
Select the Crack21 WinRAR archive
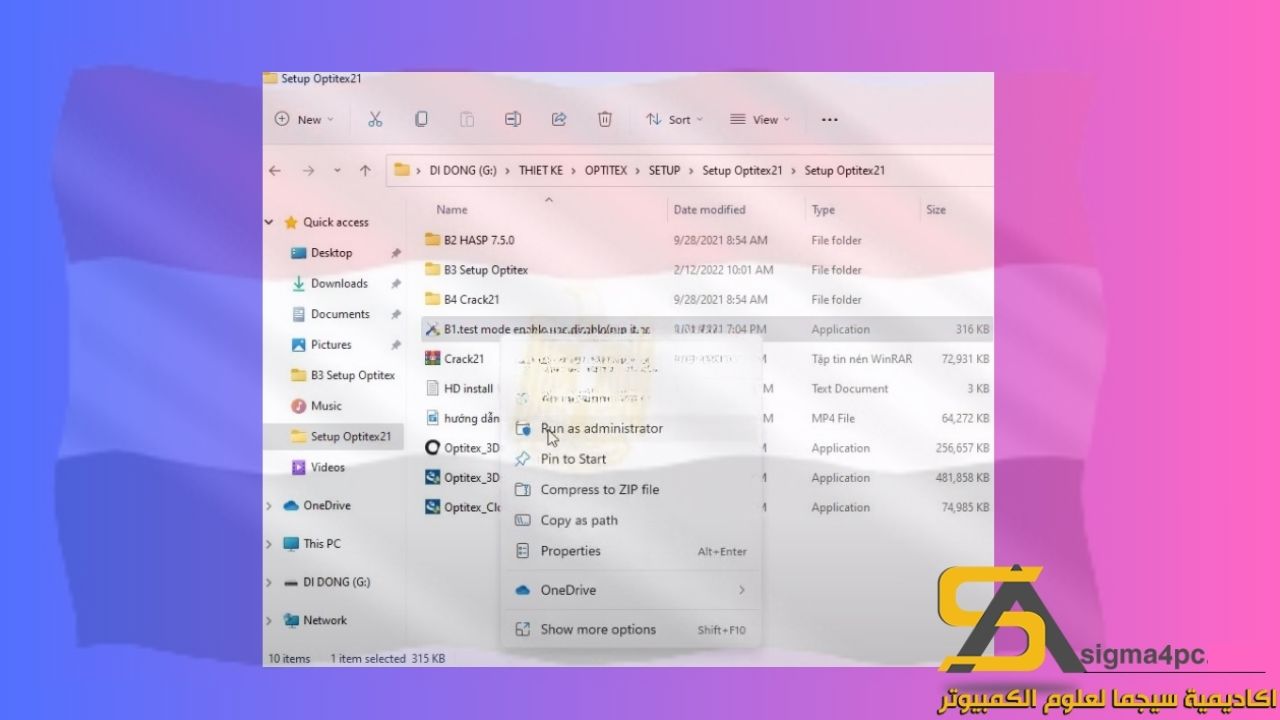(x=464, y=359)
